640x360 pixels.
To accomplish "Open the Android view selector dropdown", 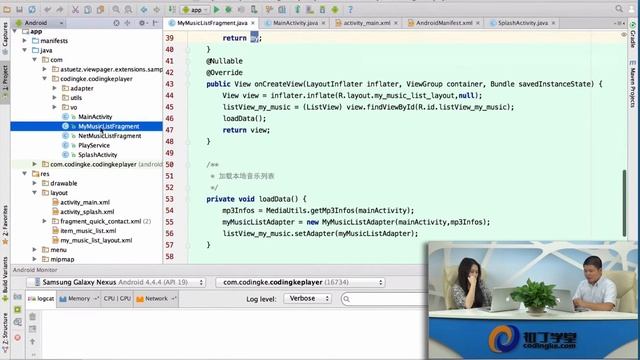I will 39,23.
